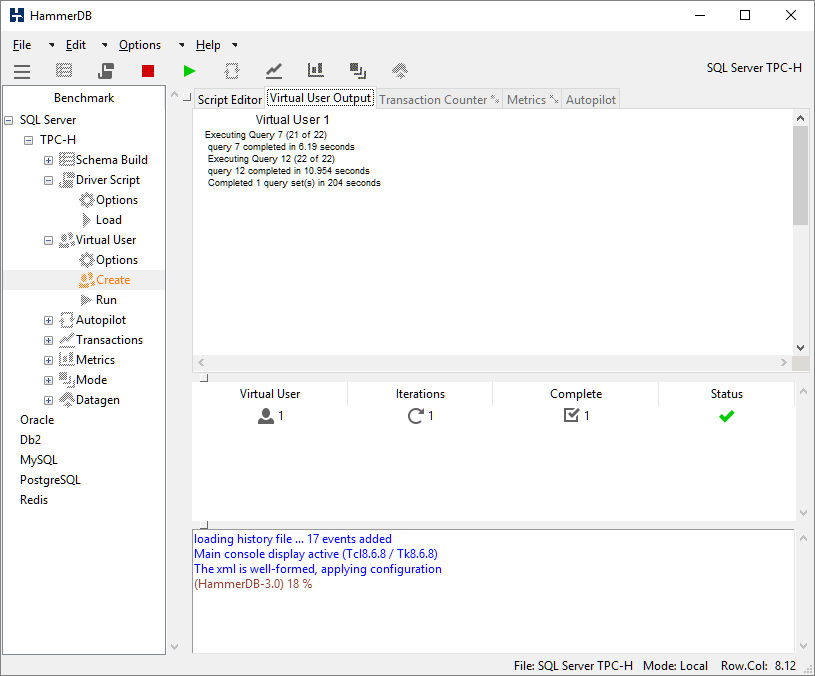Viewport: 815px width, 676px height.
Task: Expand the Schema Build node
Action: pyautogui.click(x=48, y=161)
